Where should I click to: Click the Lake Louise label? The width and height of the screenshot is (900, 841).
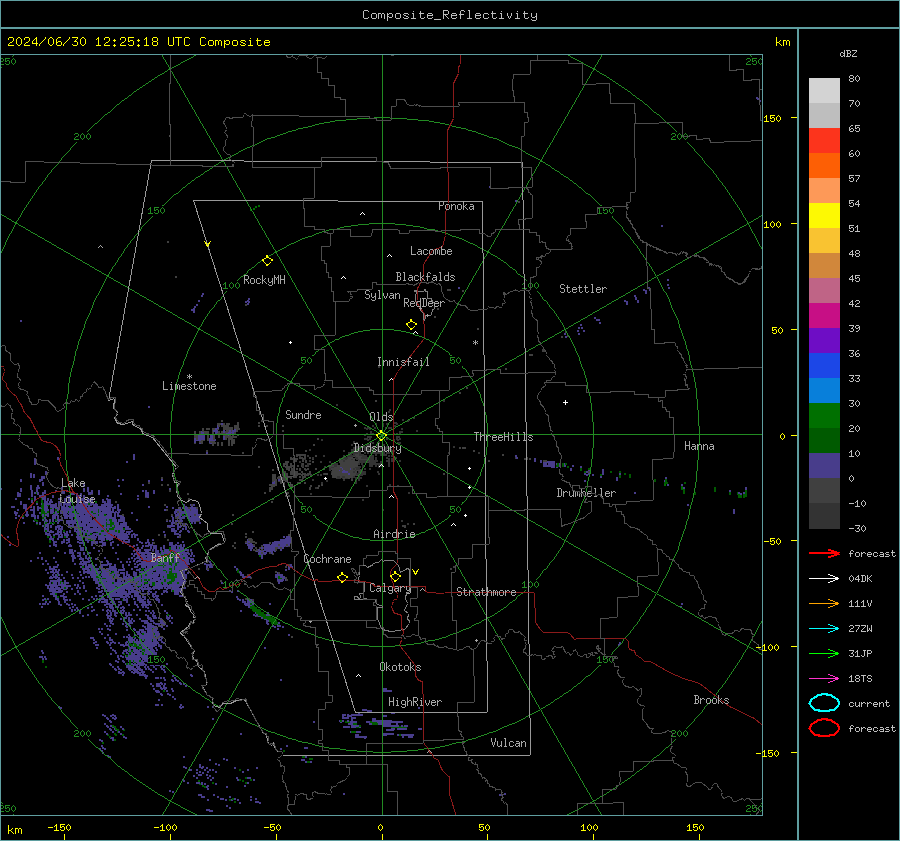[77, 491]
